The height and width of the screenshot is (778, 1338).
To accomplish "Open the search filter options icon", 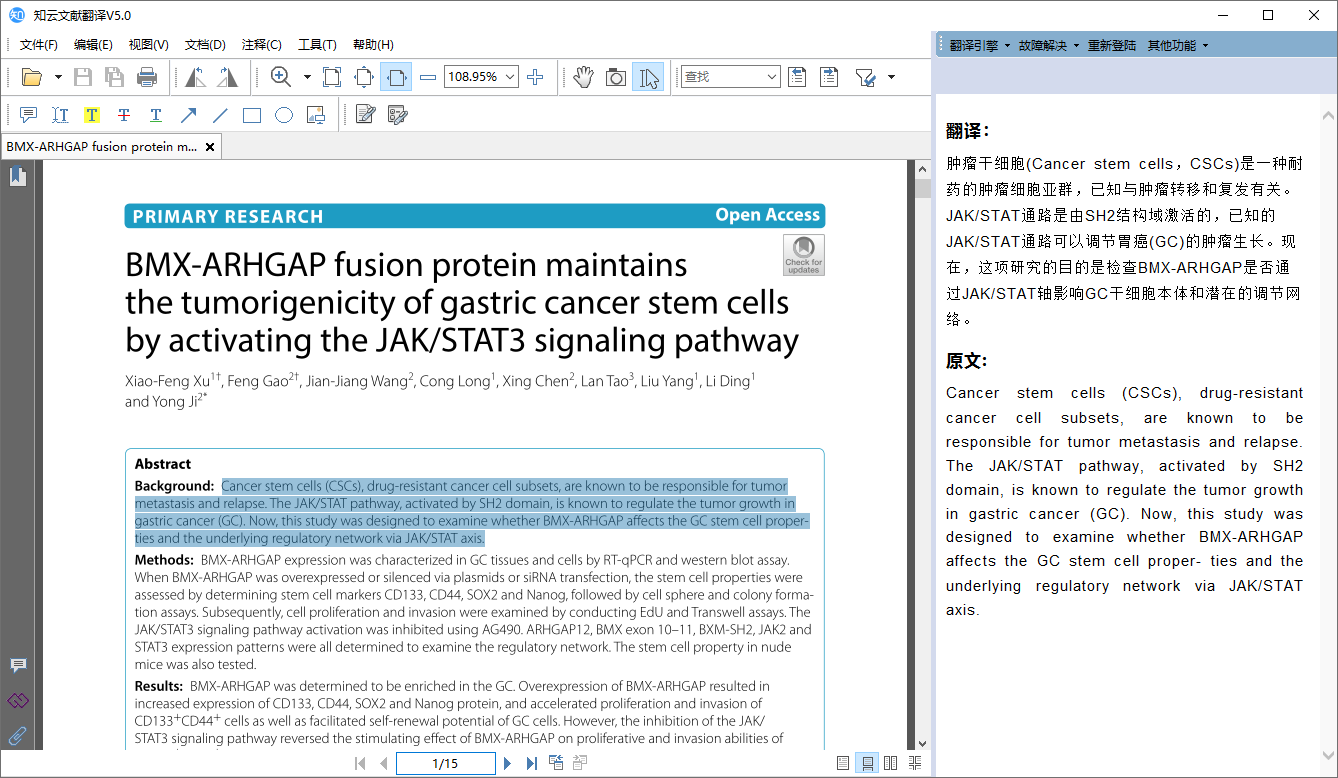I will coord(866,77).
